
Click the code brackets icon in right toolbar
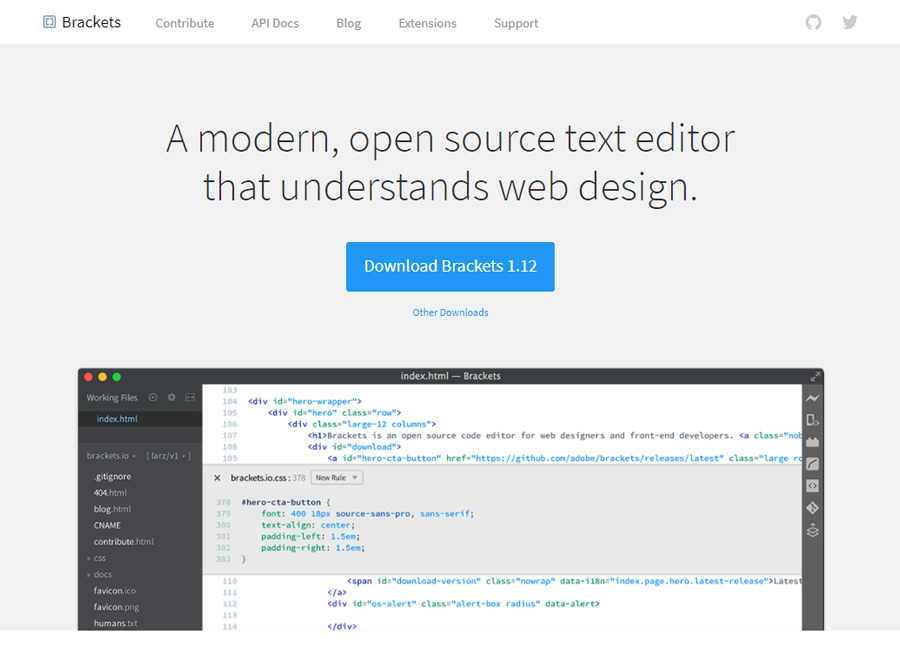813,486
